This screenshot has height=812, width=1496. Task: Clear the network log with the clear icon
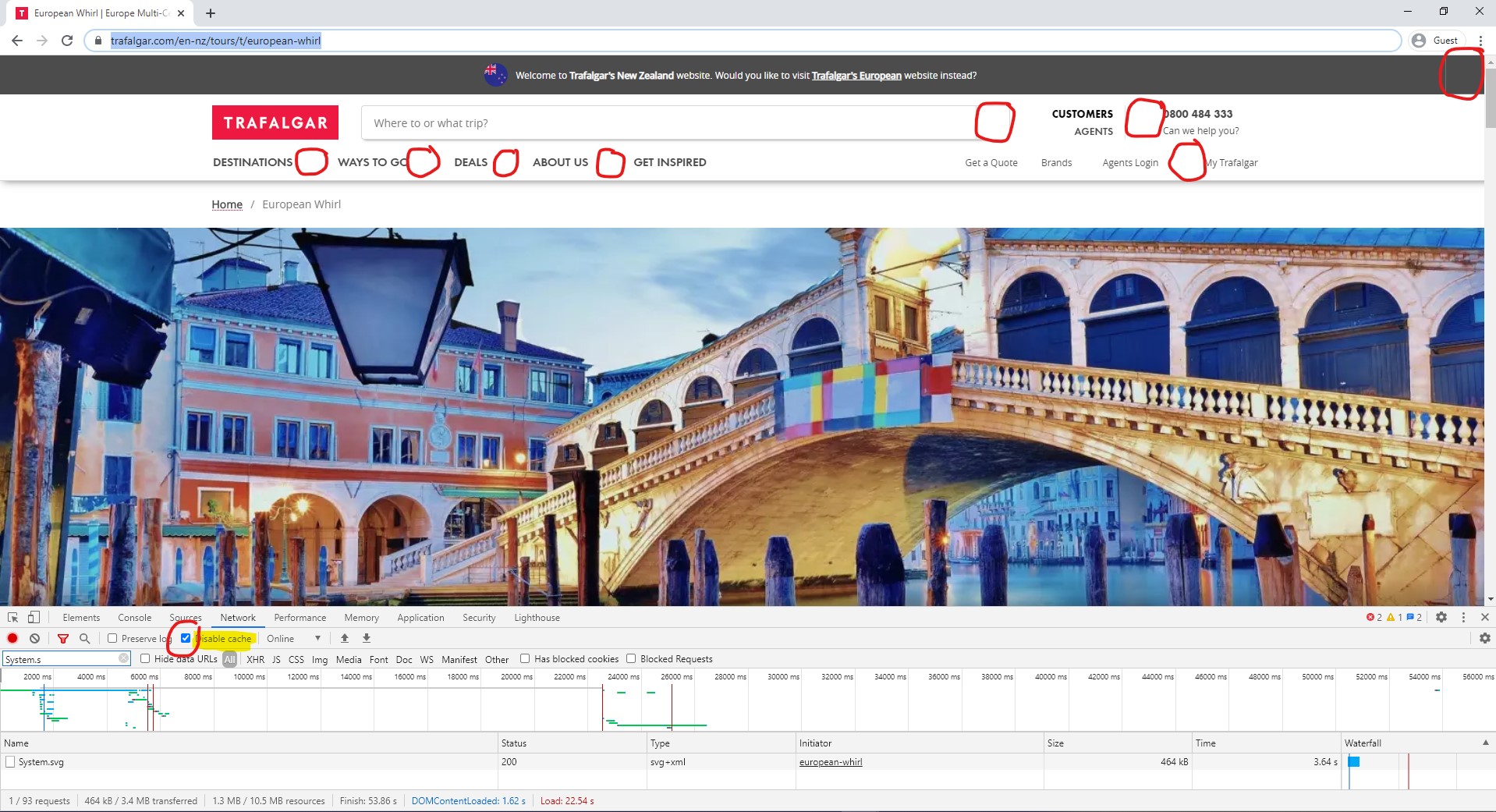pyautogui.click(x=34, y=638)
